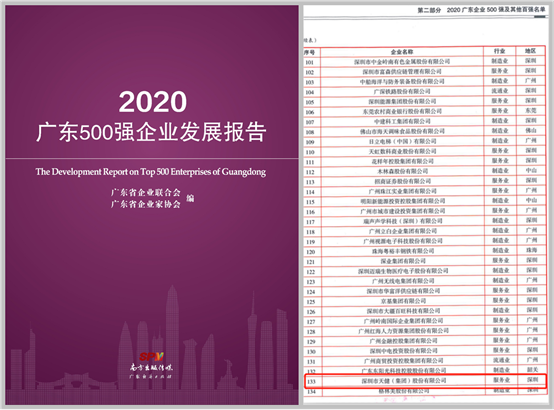Click the title 广东500强企业发展报告
Screen dimensions: 554x410
tap(151, 132)
